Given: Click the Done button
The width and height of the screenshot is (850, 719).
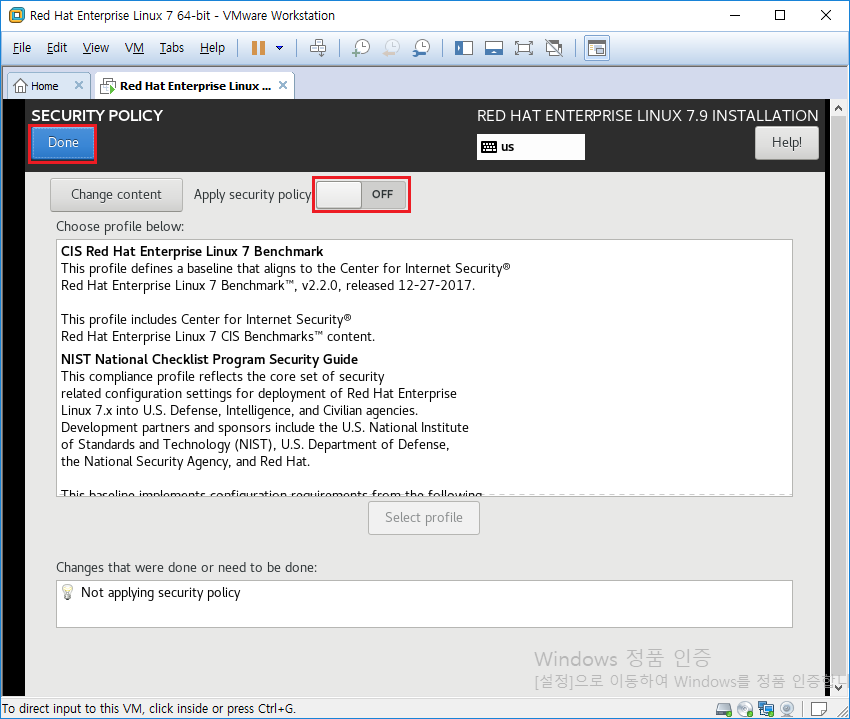Looking at the screenshot, I should (x=63, y=143).
